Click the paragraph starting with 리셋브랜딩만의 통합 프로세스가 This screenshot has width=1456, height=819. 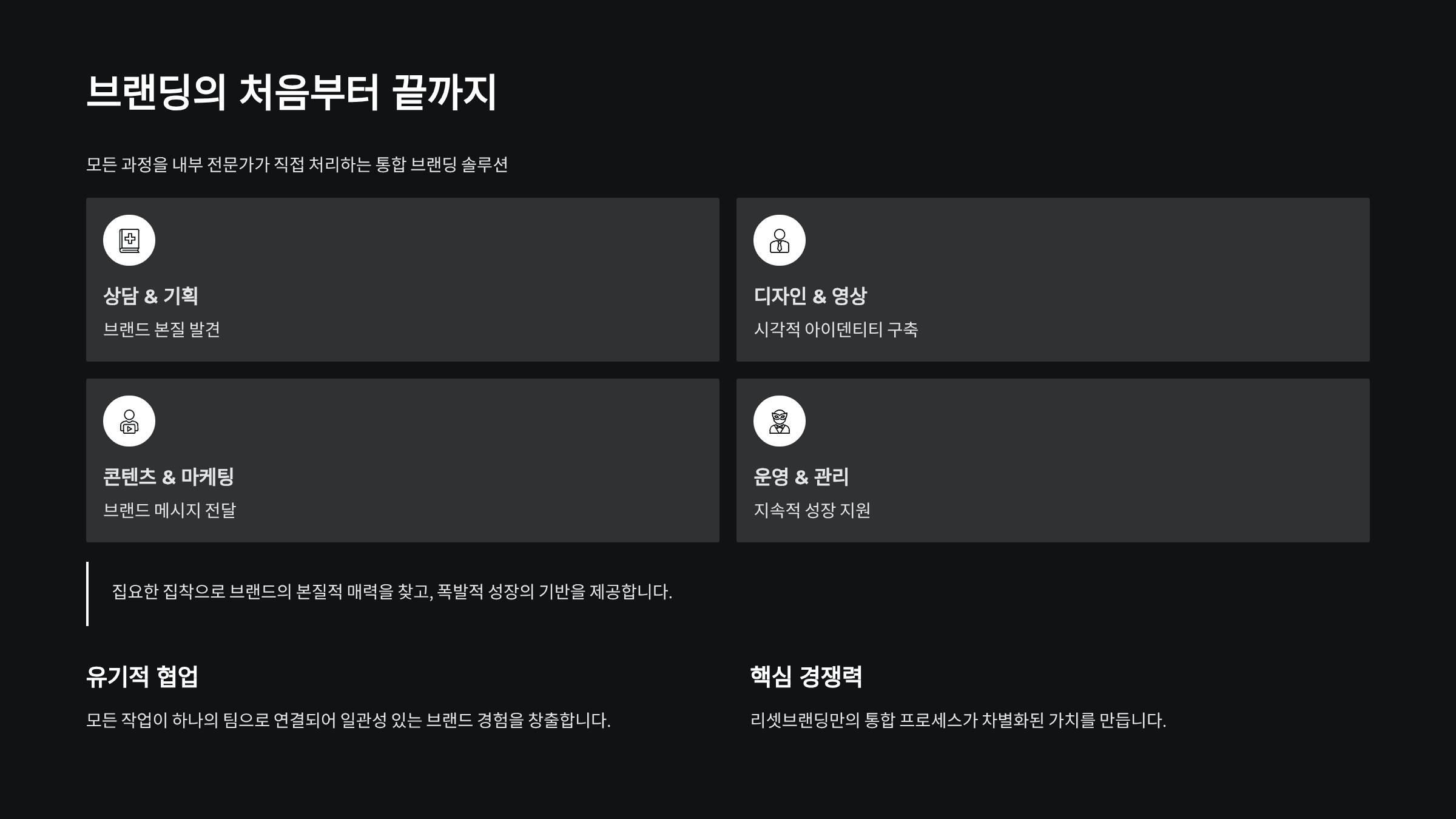[958, 720]
